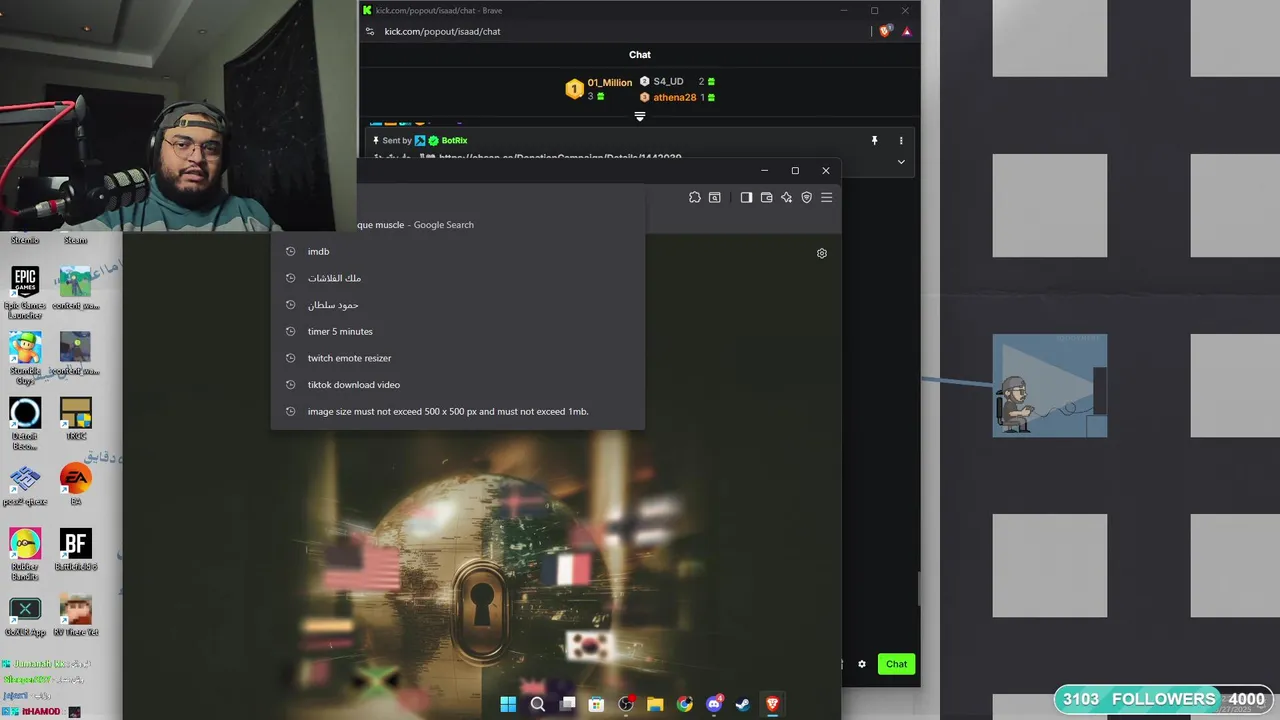Open Microsoft Store from taskbar
The width and height of the screenshot is (1280, 720).
pyautogui.click(x=596, y=704)
